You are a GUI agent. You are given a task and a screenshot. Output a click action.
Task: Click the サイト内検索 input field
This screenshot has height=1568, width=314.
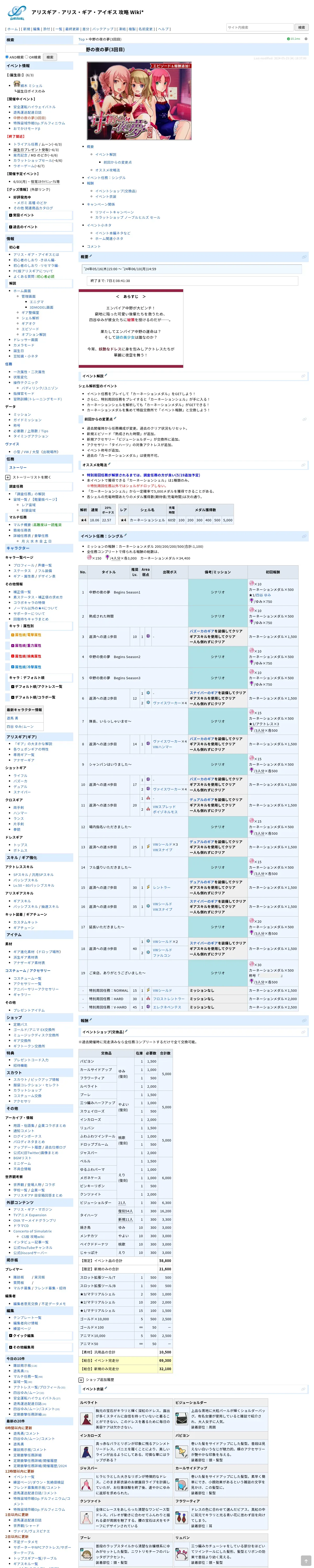tap(260, 27)
